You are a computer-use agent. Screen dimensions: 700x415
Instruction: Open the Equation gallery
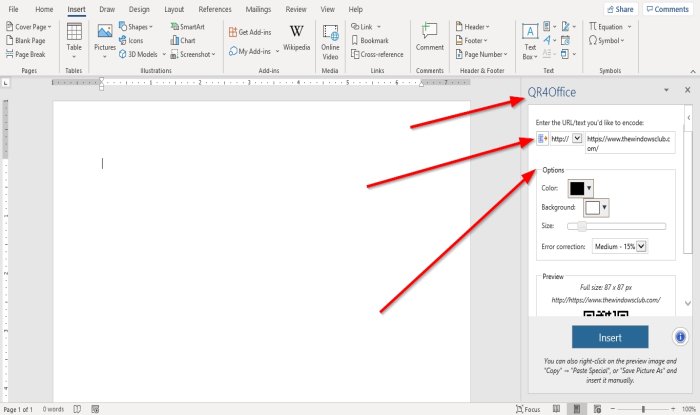(x=610, y=27)
